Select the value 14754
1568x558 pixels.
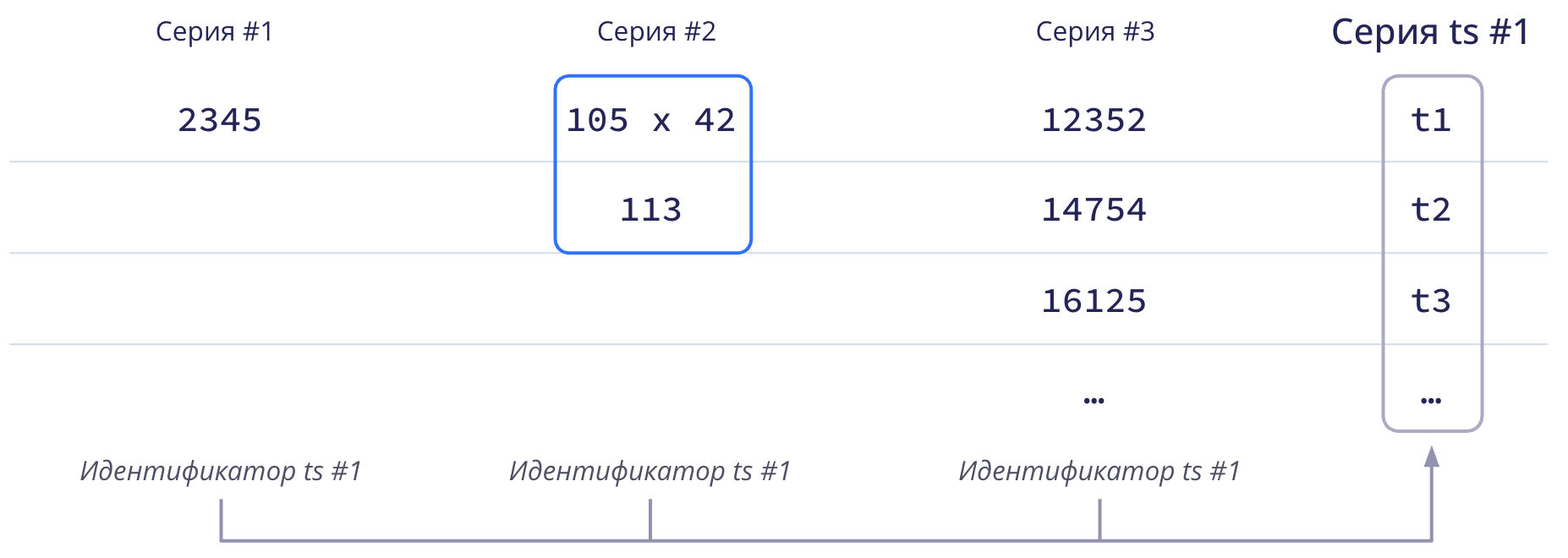1094,210
